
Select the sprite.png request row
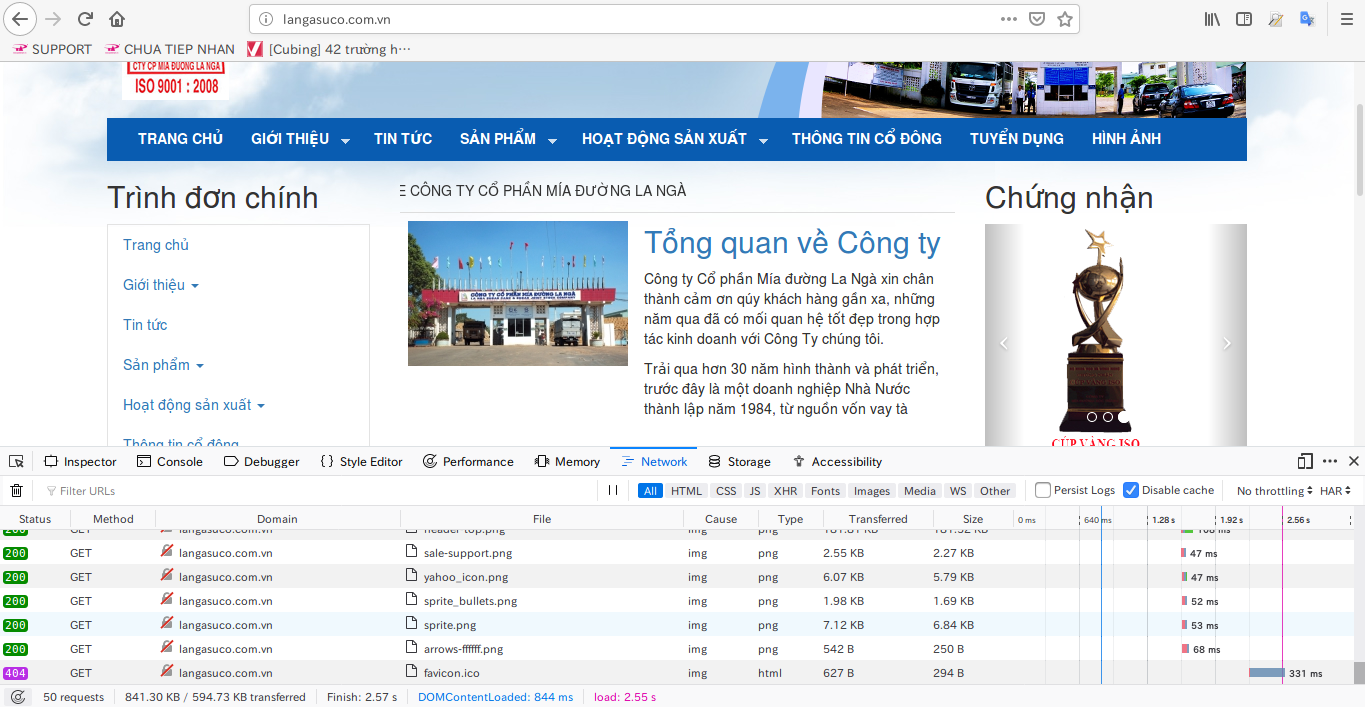click(x=678, y=625)
